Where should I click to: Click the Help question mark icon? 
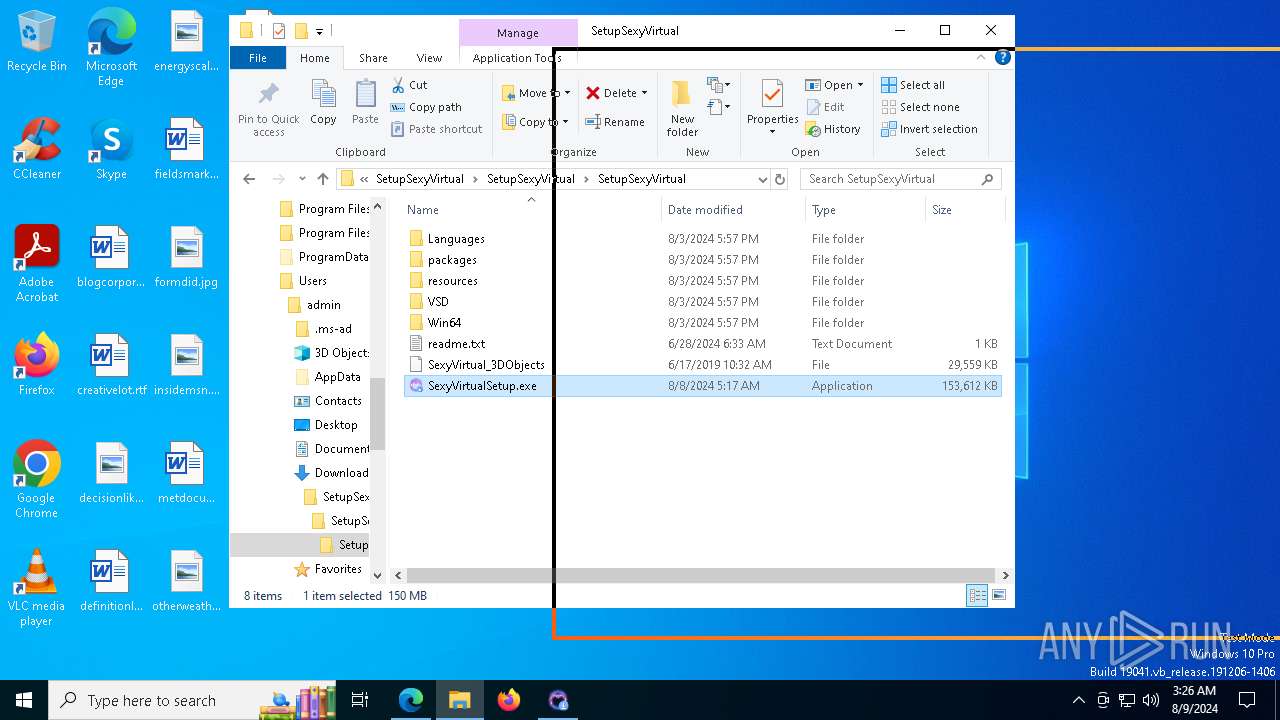click(1003, 58)
